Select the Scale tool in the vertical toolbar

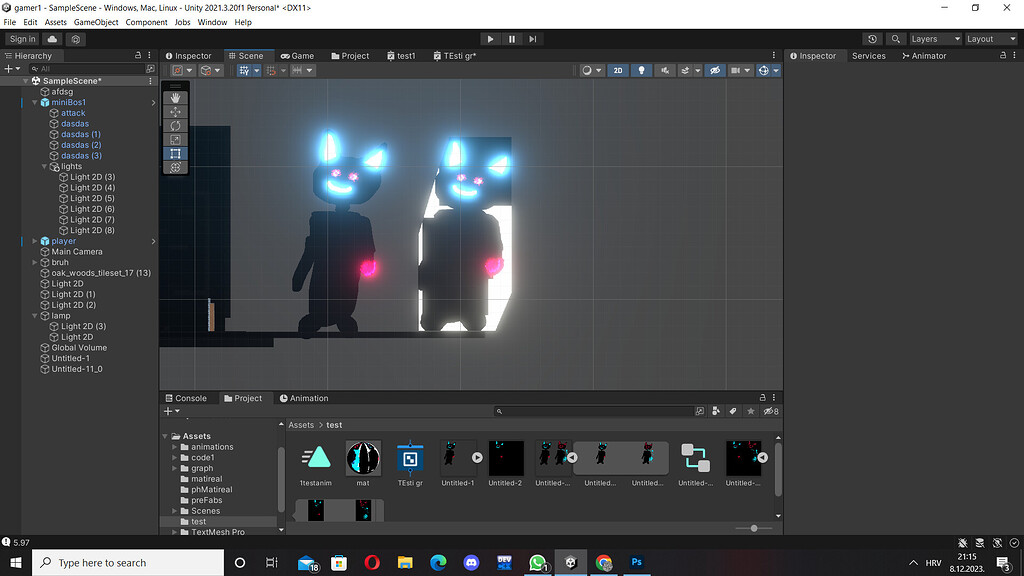[175, 139]
